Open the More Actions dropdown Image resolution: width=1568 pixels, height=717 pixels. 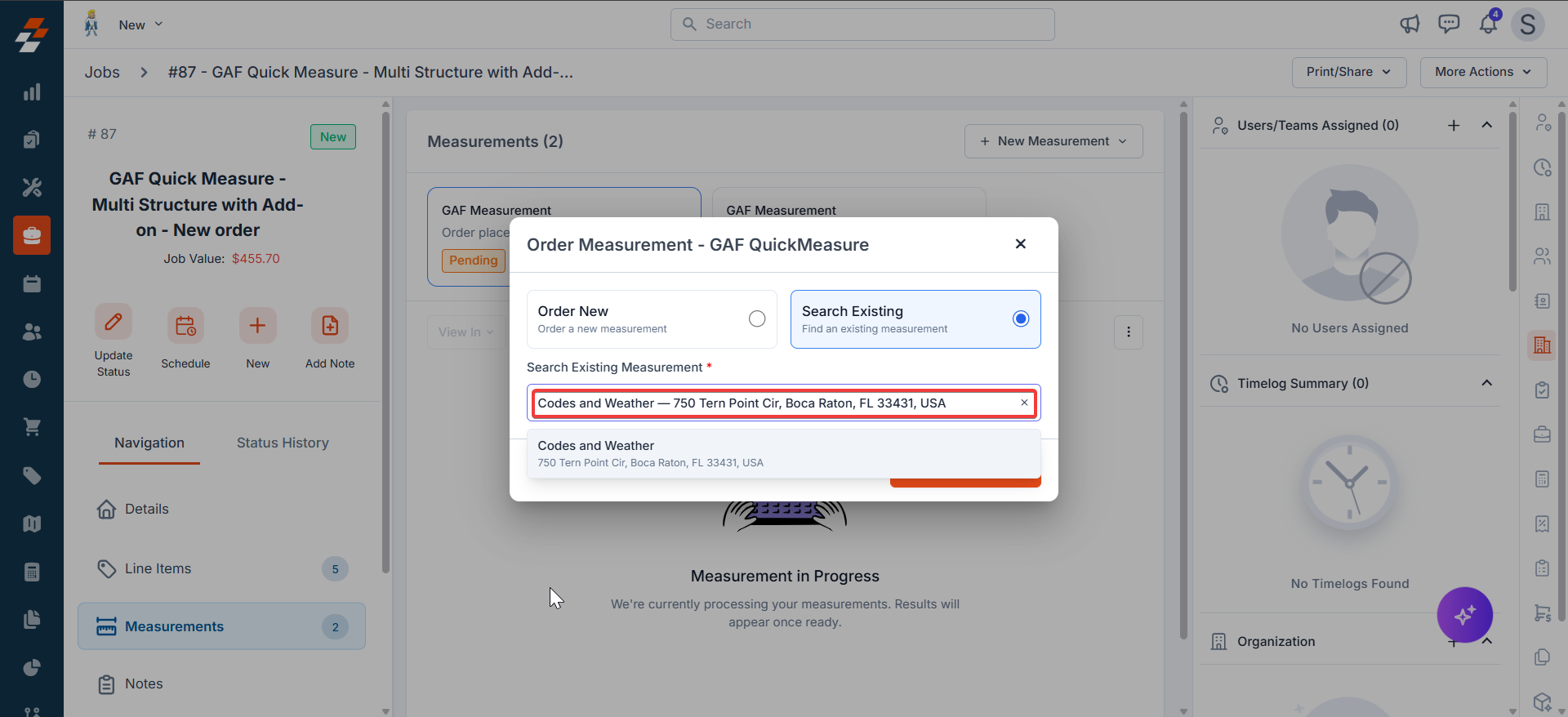[1483, 72]
